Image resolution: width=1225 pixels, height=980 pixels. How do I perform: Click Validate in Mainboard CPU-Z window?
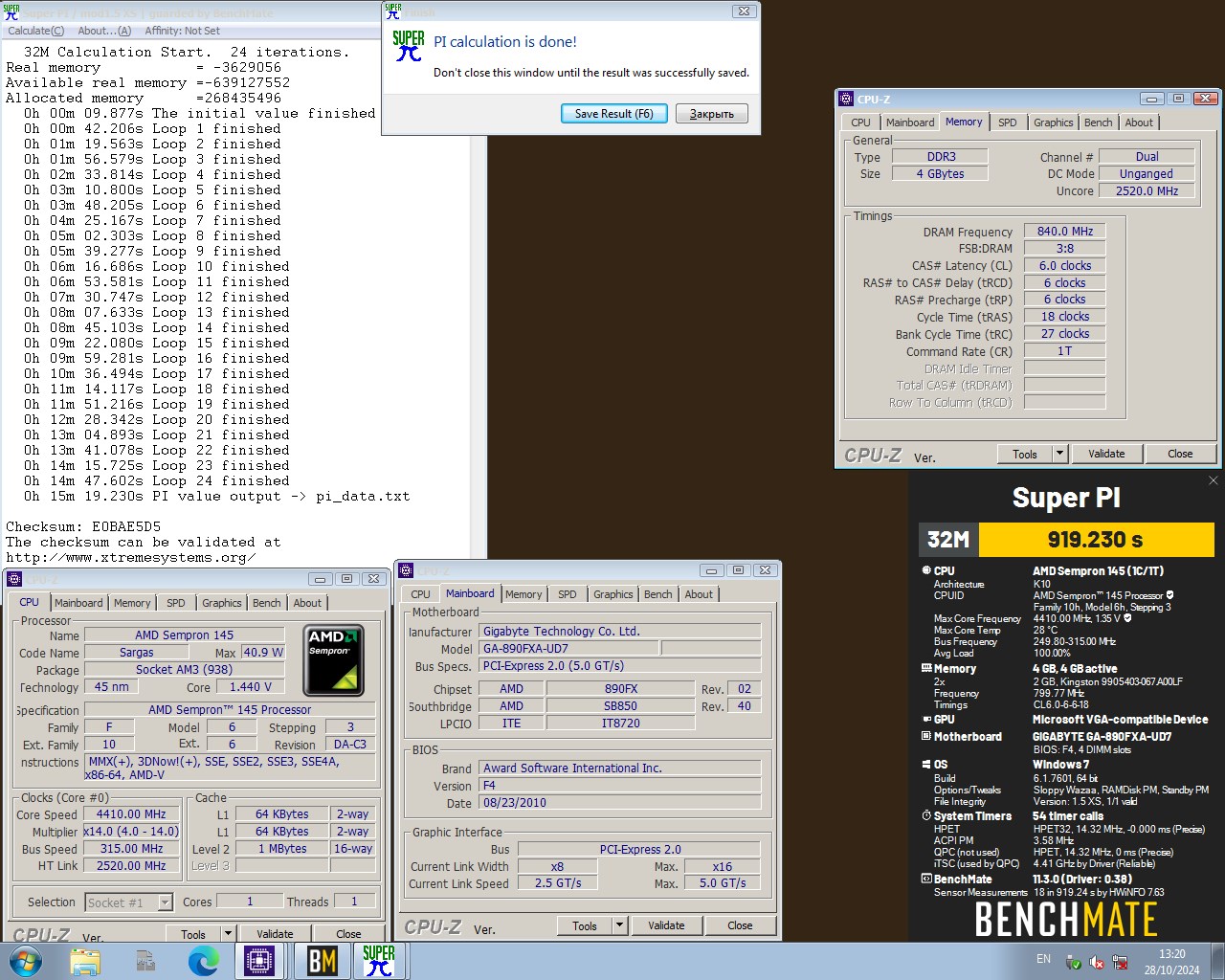tap(666, 925)
